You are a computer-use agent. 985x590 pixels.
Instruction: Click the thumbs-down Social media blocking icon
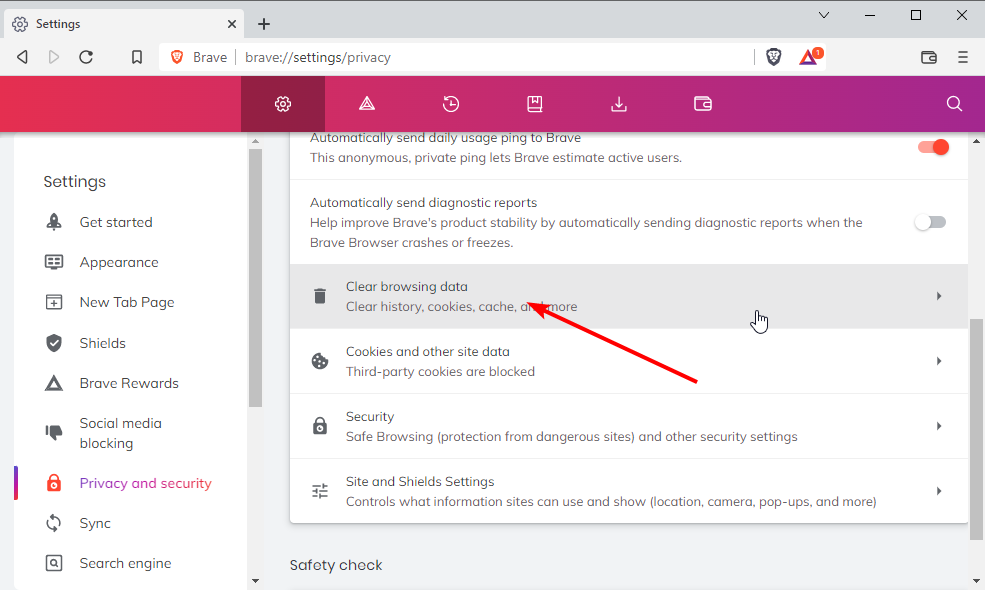(x=54, y=432)
